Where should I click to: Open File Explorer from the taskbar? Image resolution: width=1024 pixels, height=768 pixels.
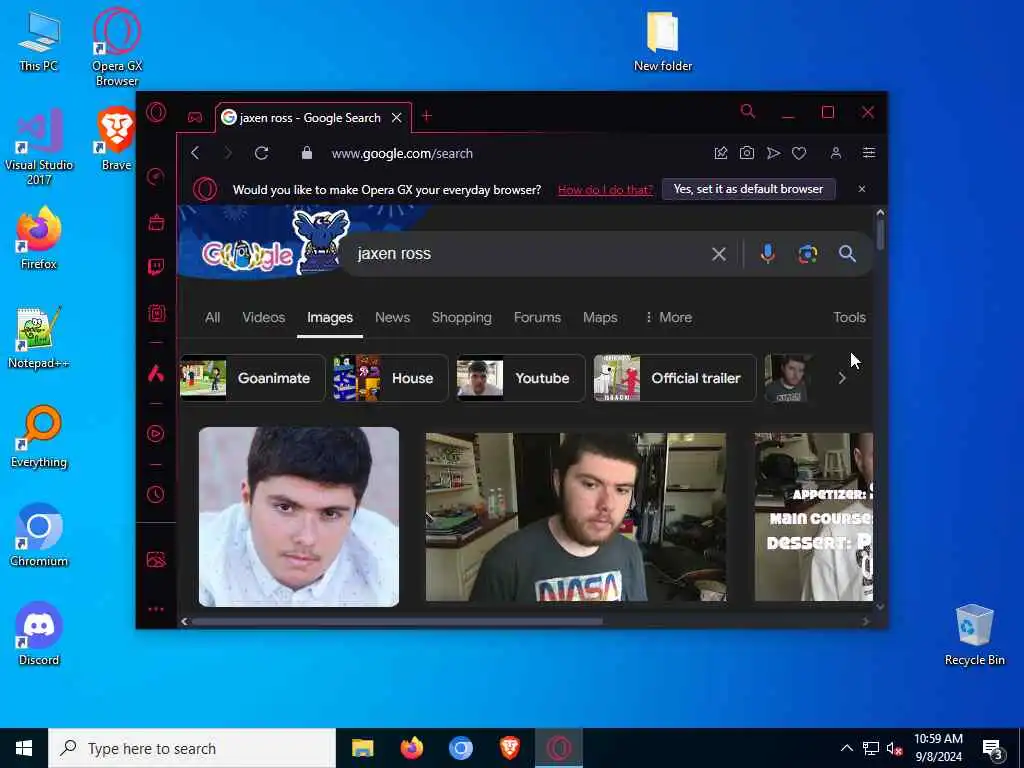tap(362, 748)
